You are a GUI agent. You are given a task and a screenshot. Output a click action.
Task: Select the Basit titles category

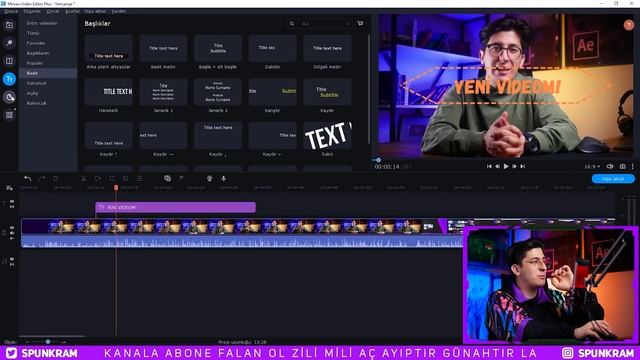pyautogui.click(x=48, y=73)
